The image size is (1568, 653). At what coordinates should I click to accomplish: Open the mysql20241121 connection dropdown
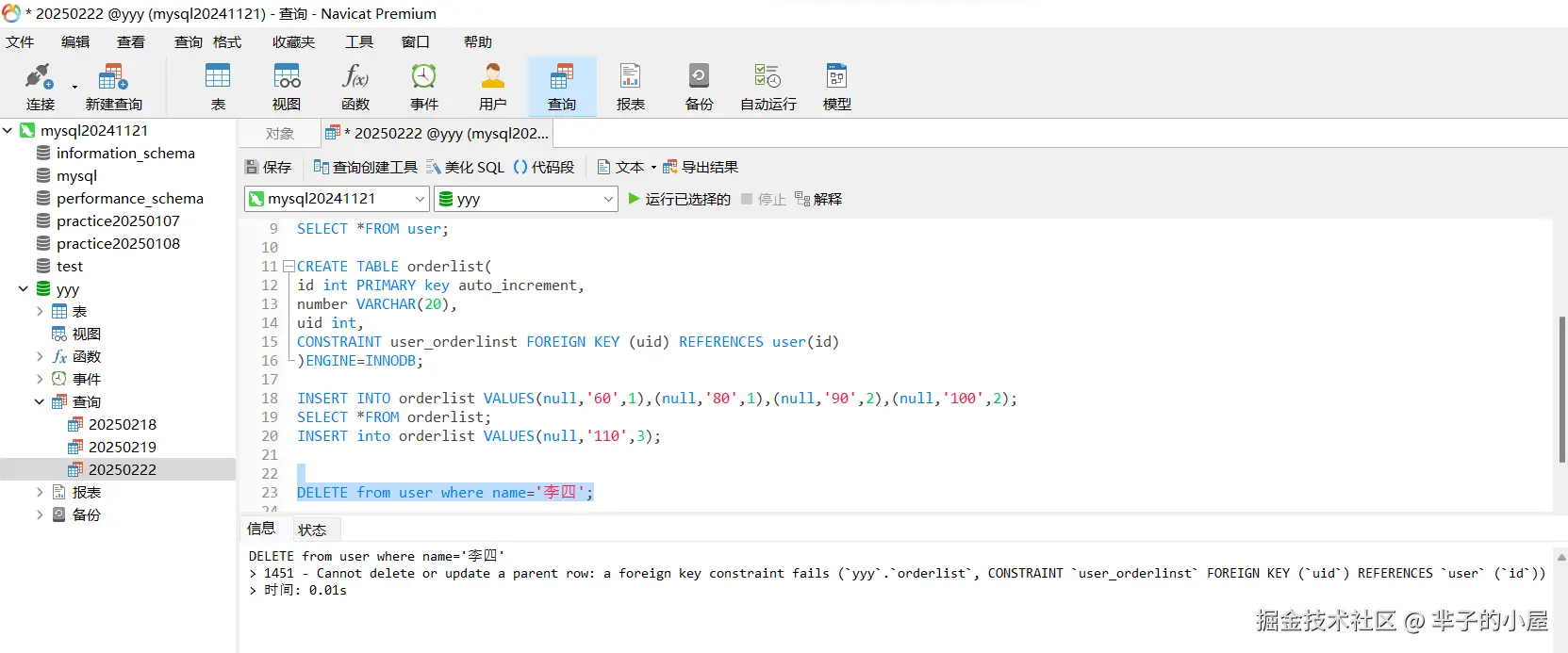click(337, 199)
